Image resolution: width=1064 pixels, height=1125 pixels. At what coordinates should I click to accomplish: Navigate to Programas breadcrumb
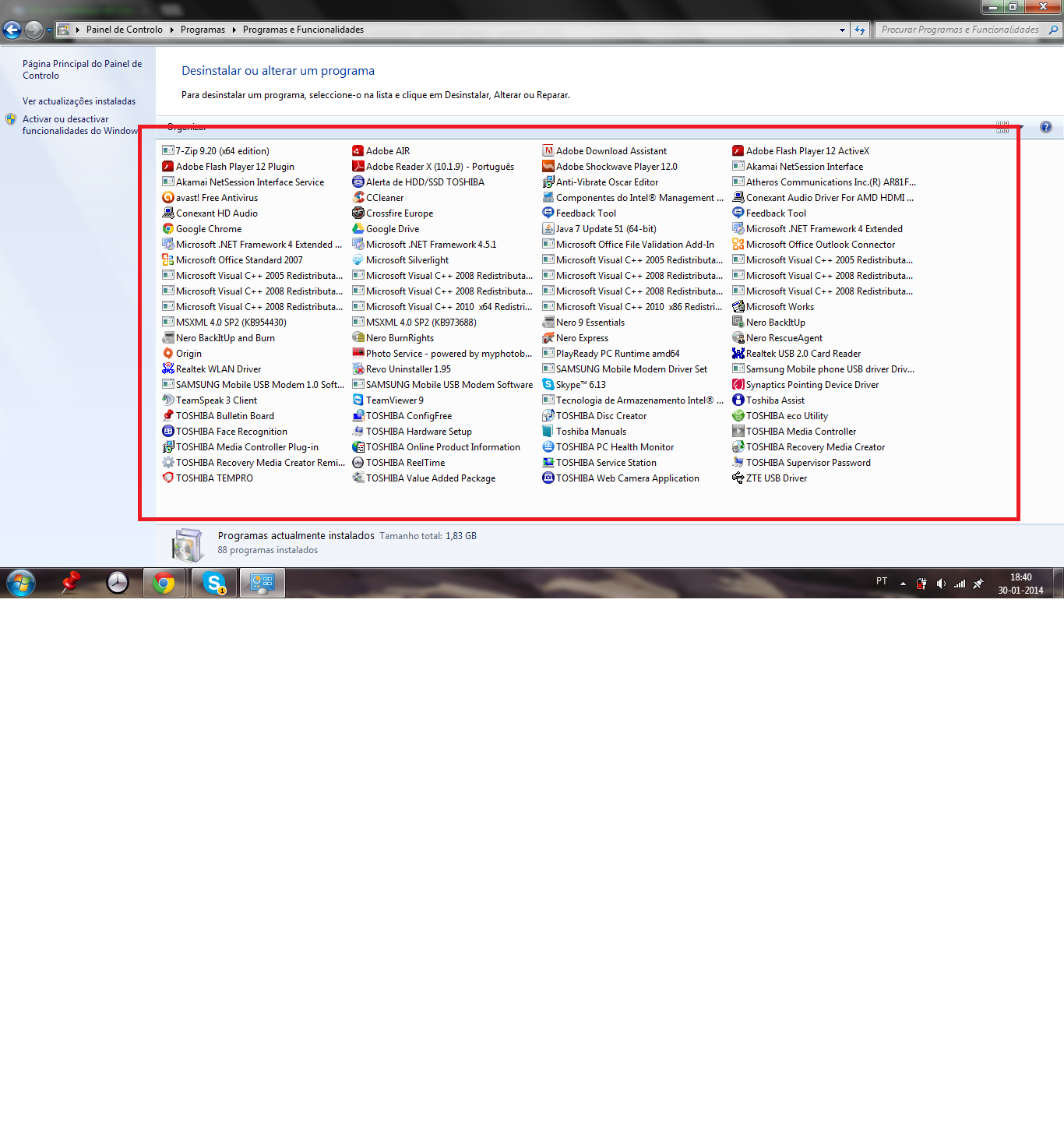[203, 30]
